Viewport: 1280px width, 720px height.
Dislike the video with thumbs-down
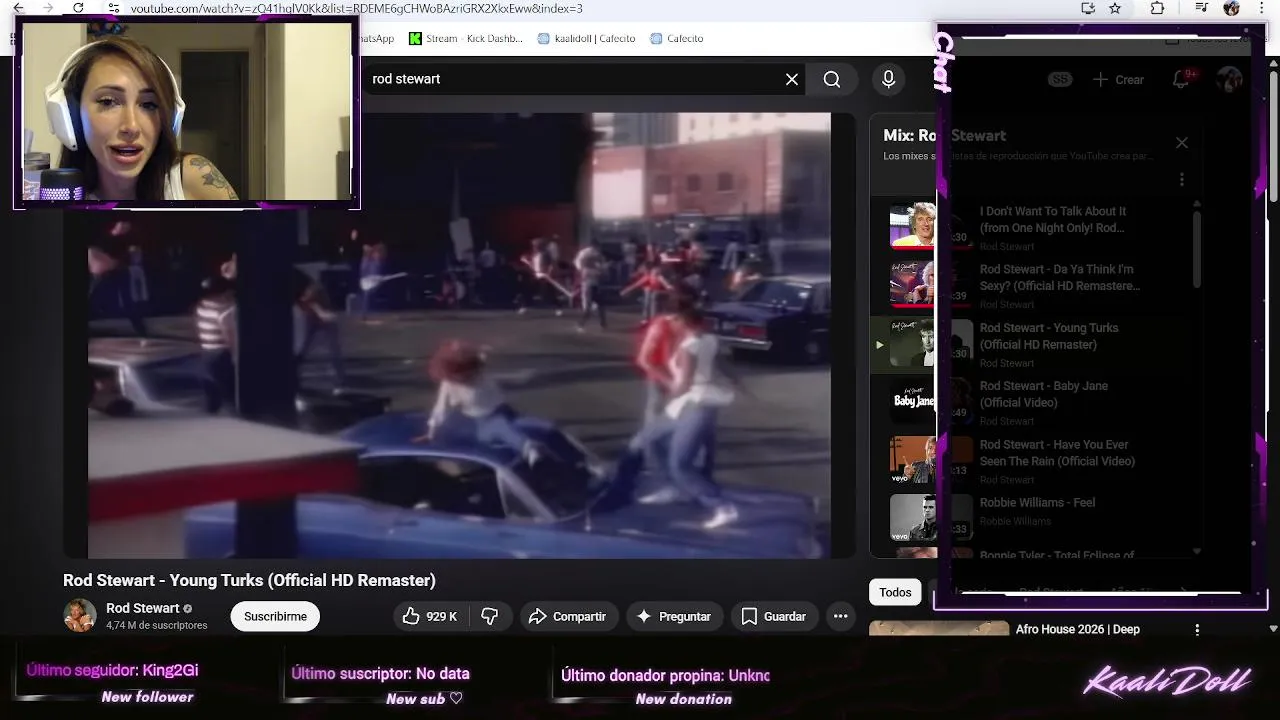(490, 616)
